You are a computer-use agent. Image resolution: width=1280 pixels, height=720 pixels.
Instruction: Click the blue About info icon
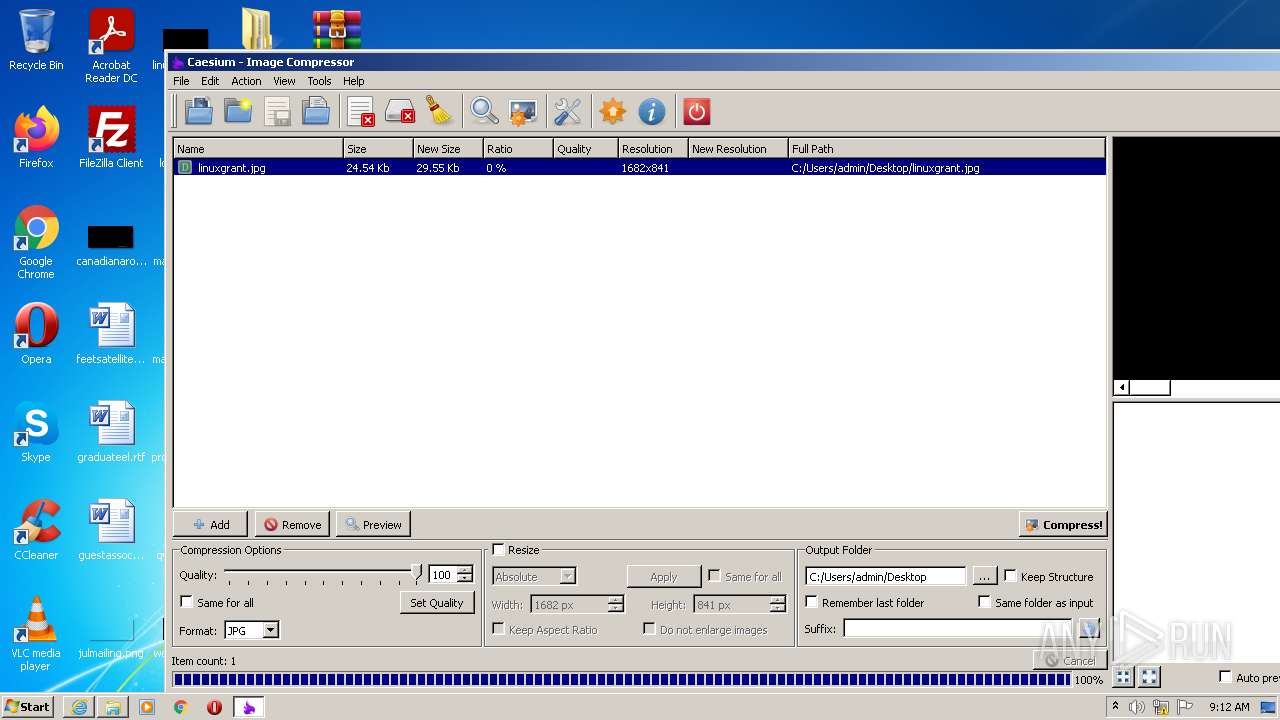pos(651,111)
